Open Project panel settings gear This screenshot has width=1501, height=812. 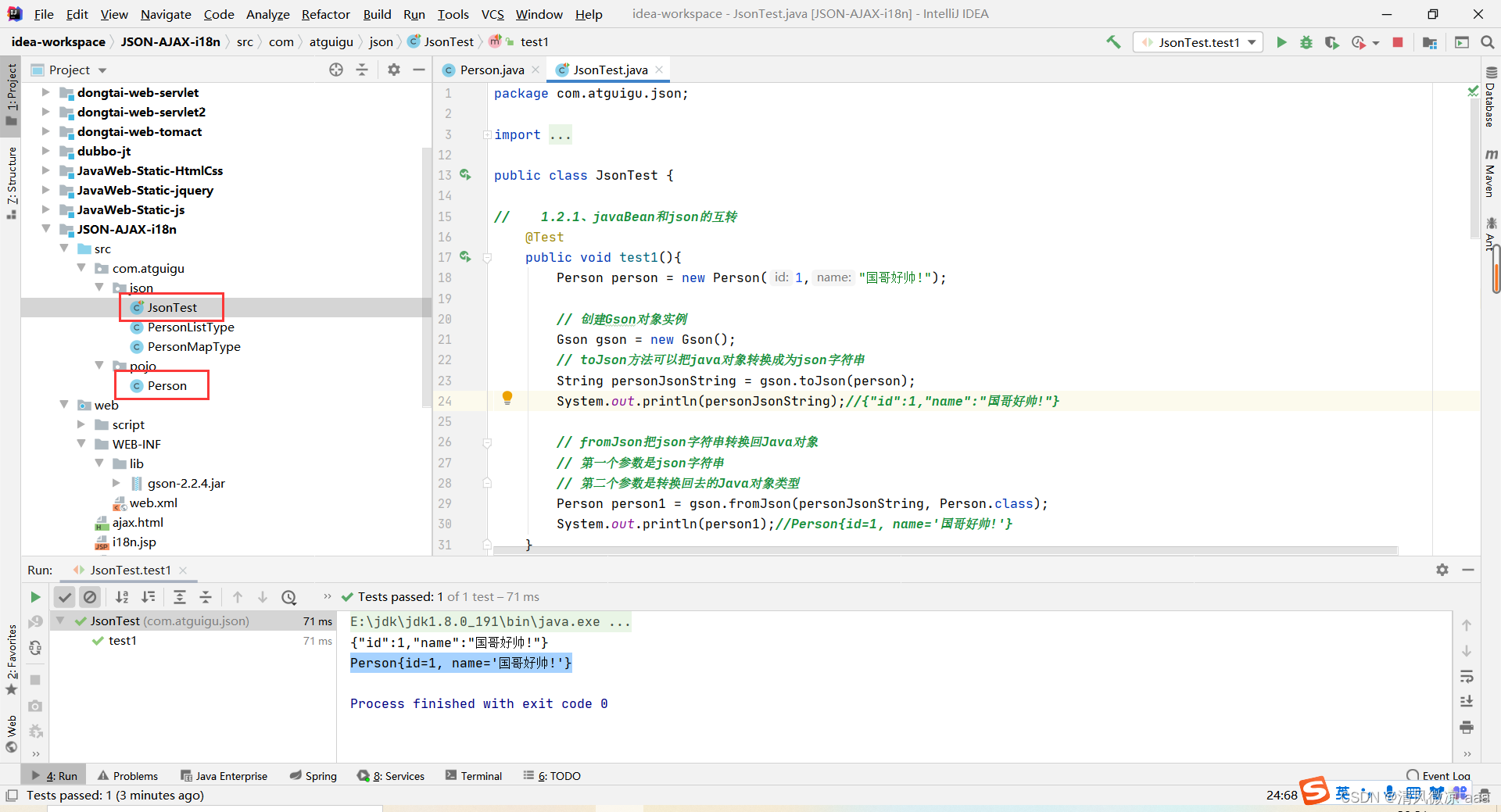pos(394,70)
